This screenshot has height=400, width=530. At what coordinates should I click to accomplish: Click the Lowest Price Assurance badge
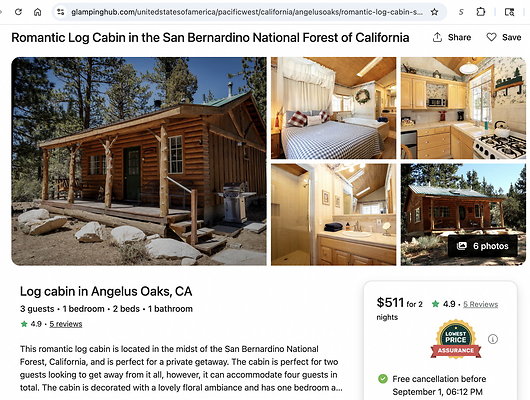456,339
